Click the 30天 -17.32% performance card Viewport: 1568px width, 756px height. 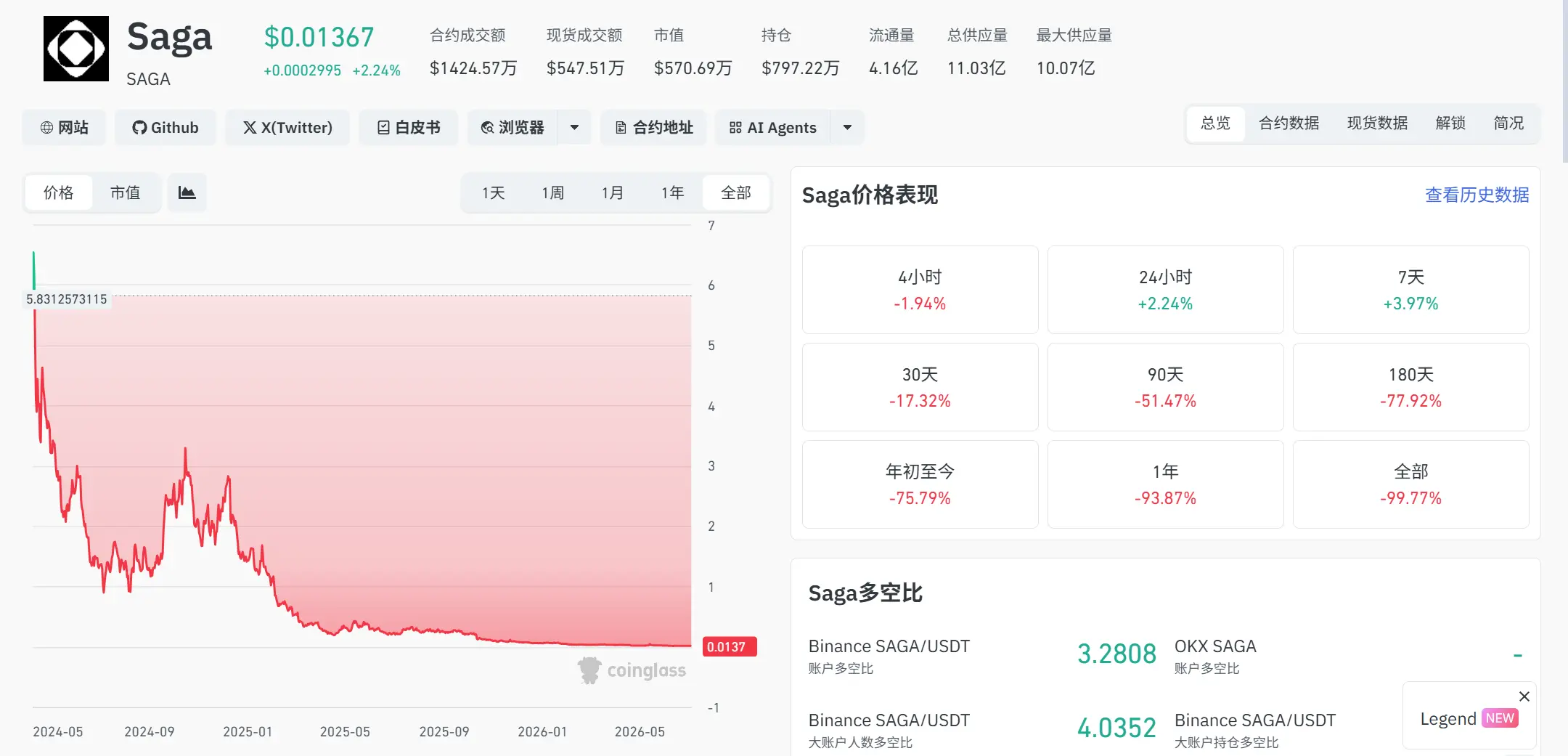pyautogui.click(x=920, y=387)
